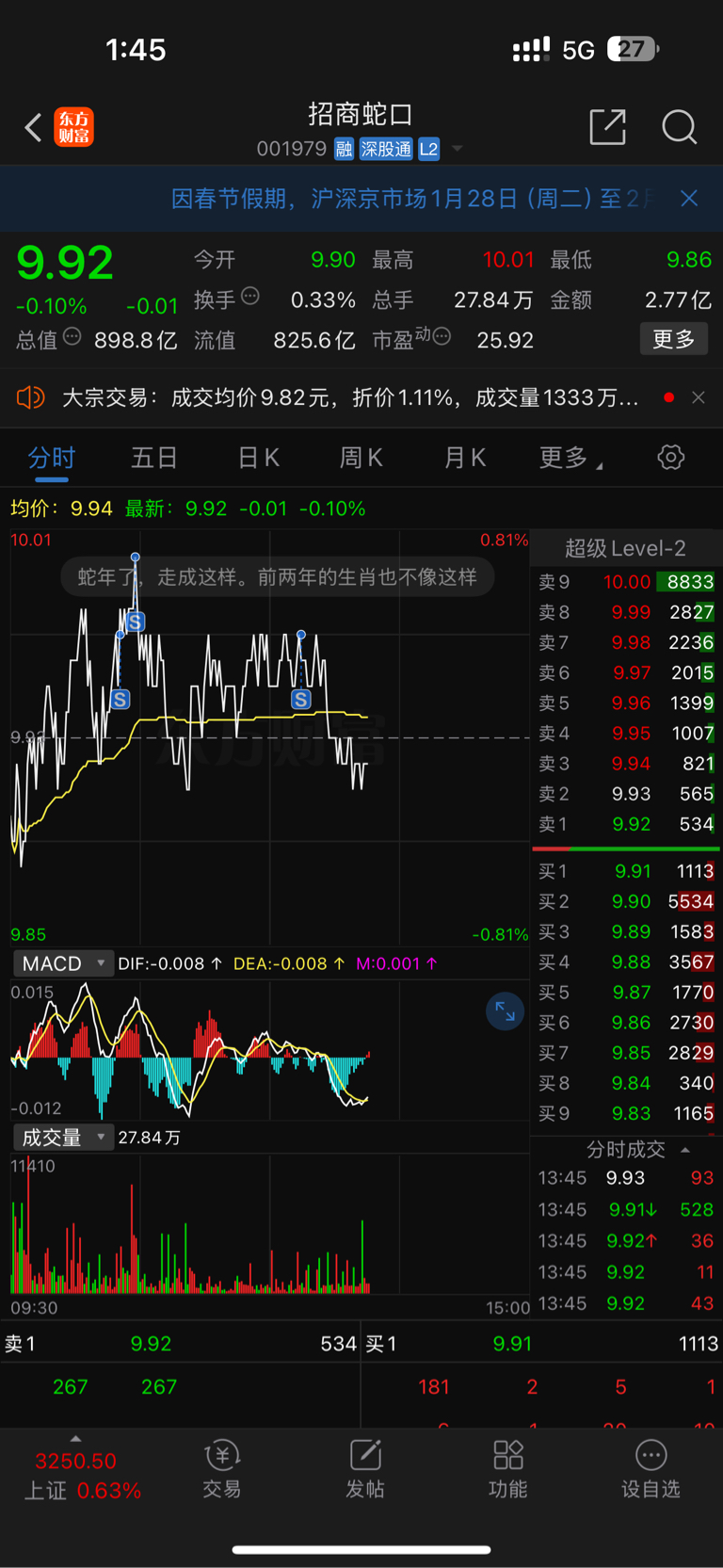The height and width of the screenshot is (1568, 723).
Task: Select 卖1 order book row 9.92
Action: point(626,824)
